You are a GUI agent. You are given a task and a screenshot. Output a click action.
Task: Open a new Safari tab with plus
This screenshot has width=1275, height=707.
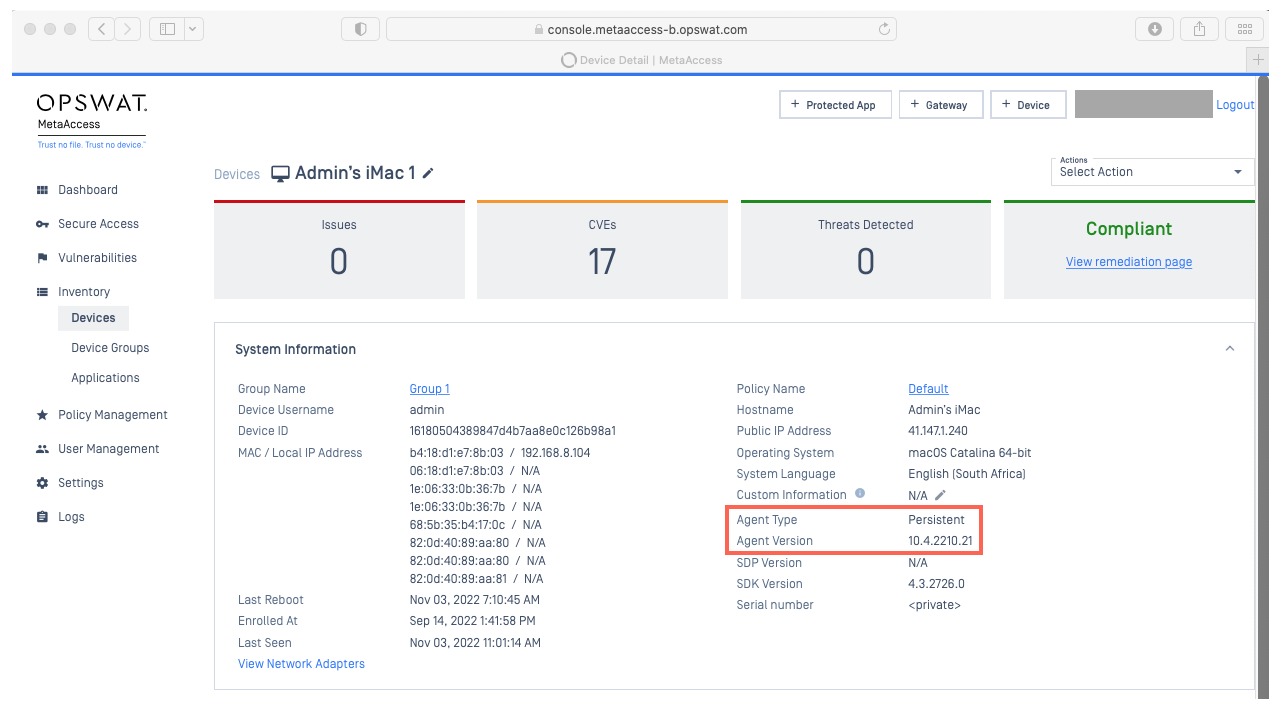[1260, 60]
